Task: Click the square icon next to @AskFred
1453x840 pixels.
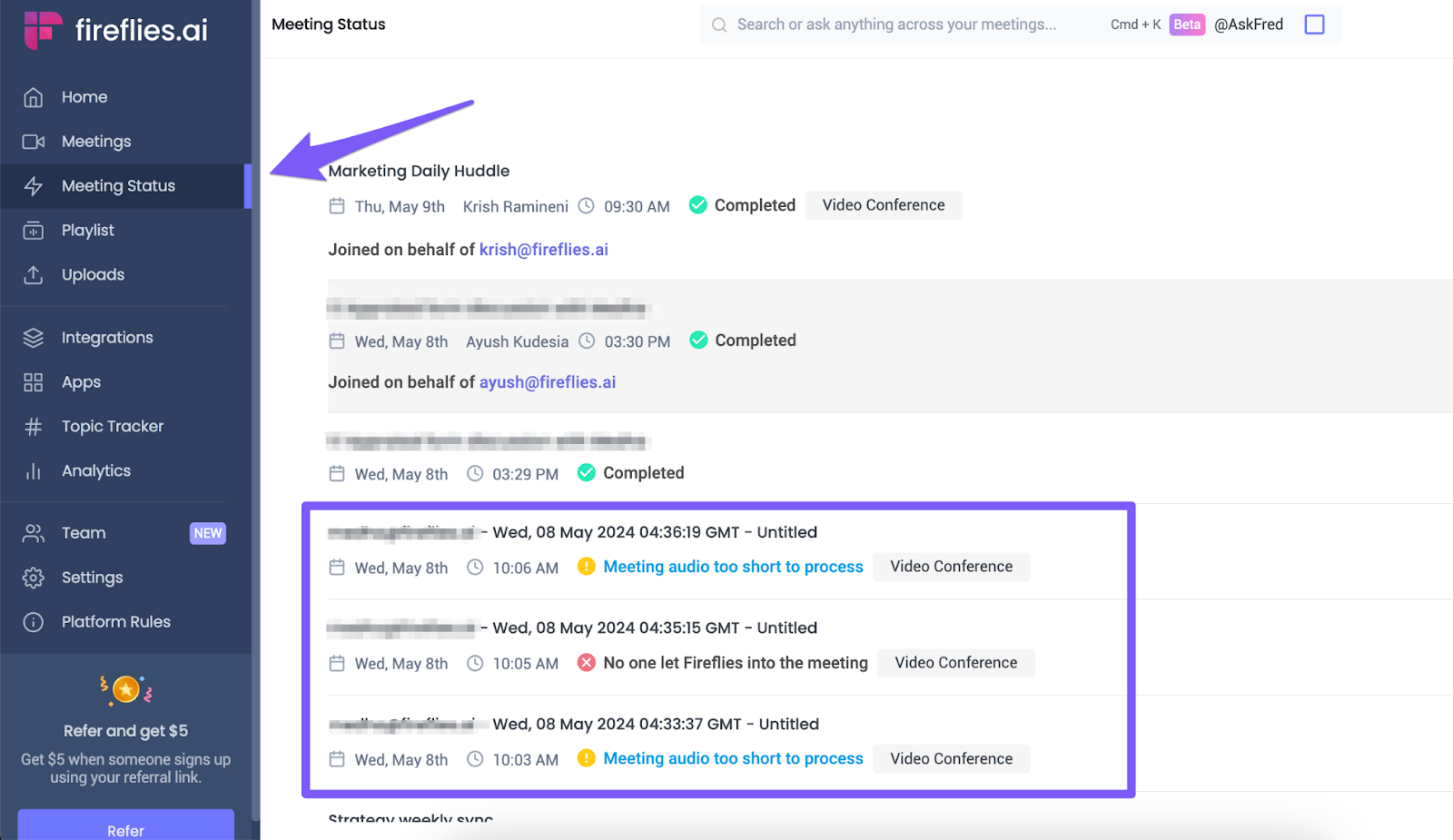Action: pyautogui.click(x=1314, y=25)
